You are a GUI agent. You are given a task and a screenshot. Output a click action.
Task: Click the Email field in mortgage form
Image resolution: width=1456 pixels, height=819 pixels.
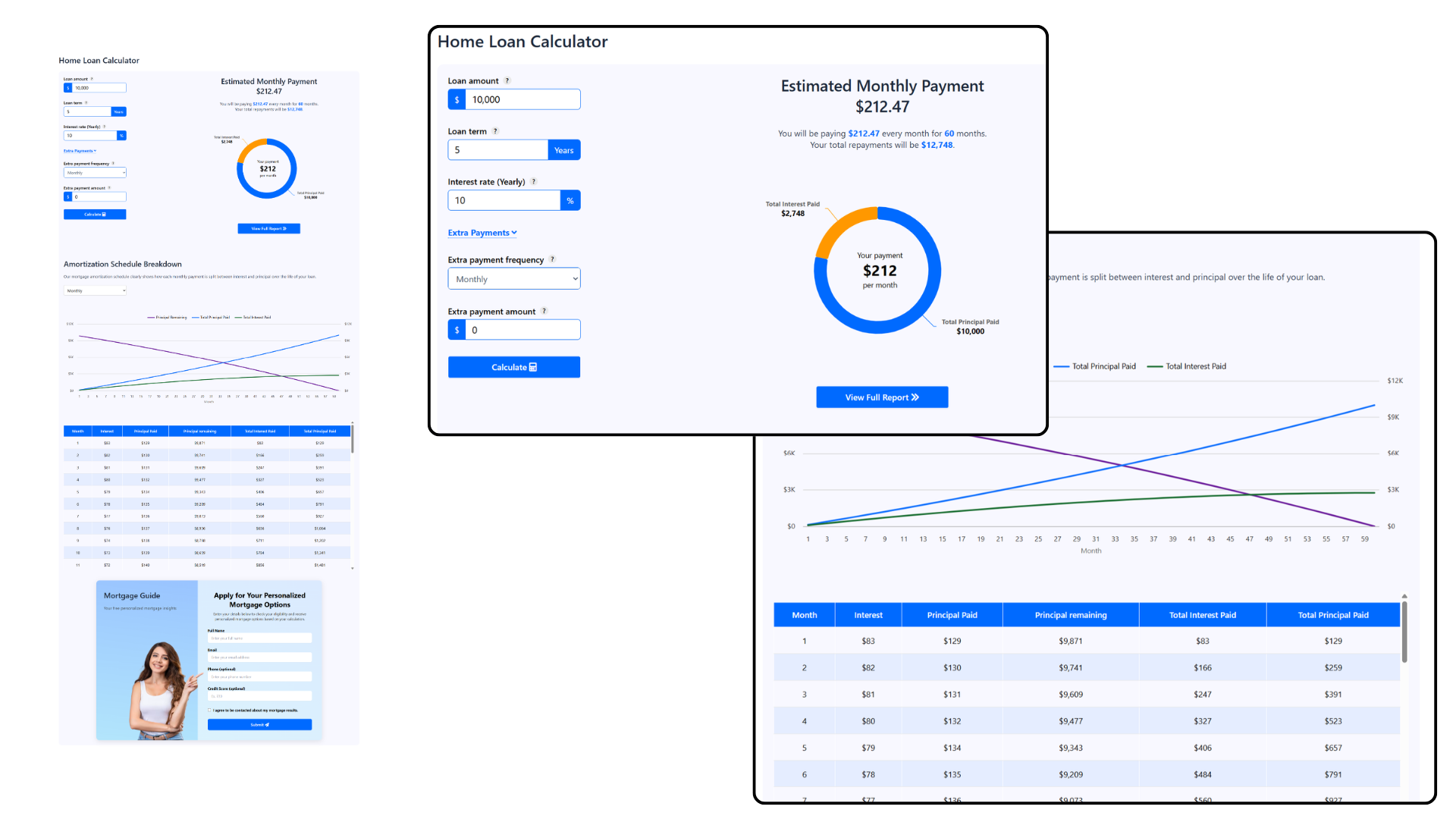coord(259,657)
